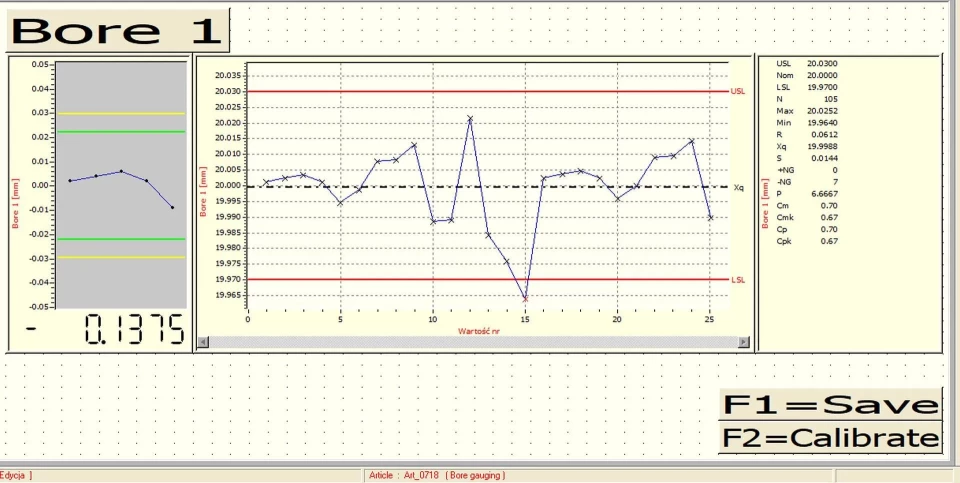This screenshot has width=960, height=483.
Task: Click the USL label right of chart
Action: click(x=738, y=92)
